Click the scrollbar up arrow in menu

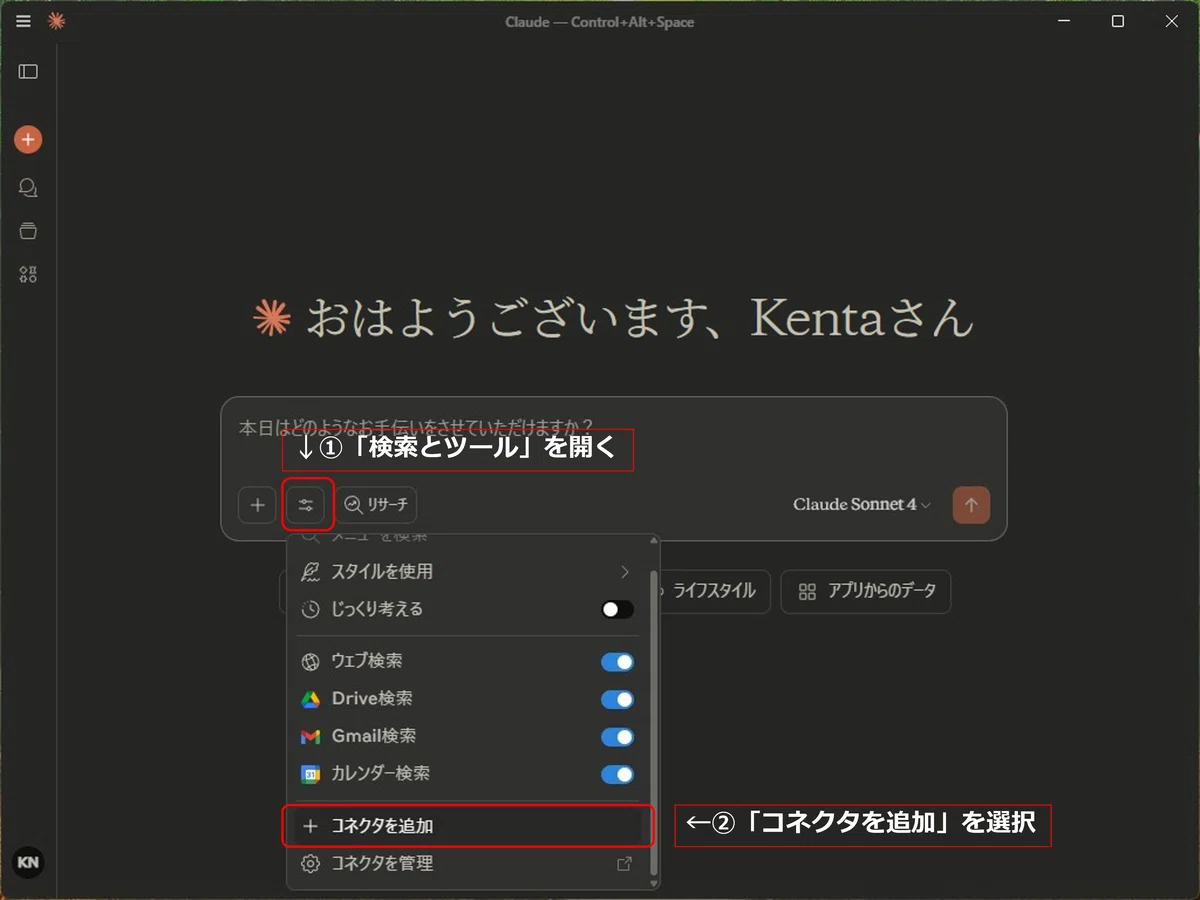point(654,543)
